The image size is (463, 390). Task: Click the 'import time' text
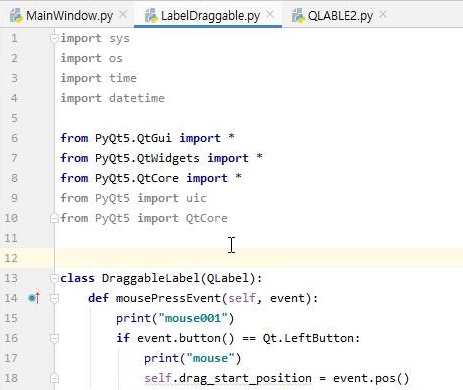pyautogui.click(x=98, y=78)
